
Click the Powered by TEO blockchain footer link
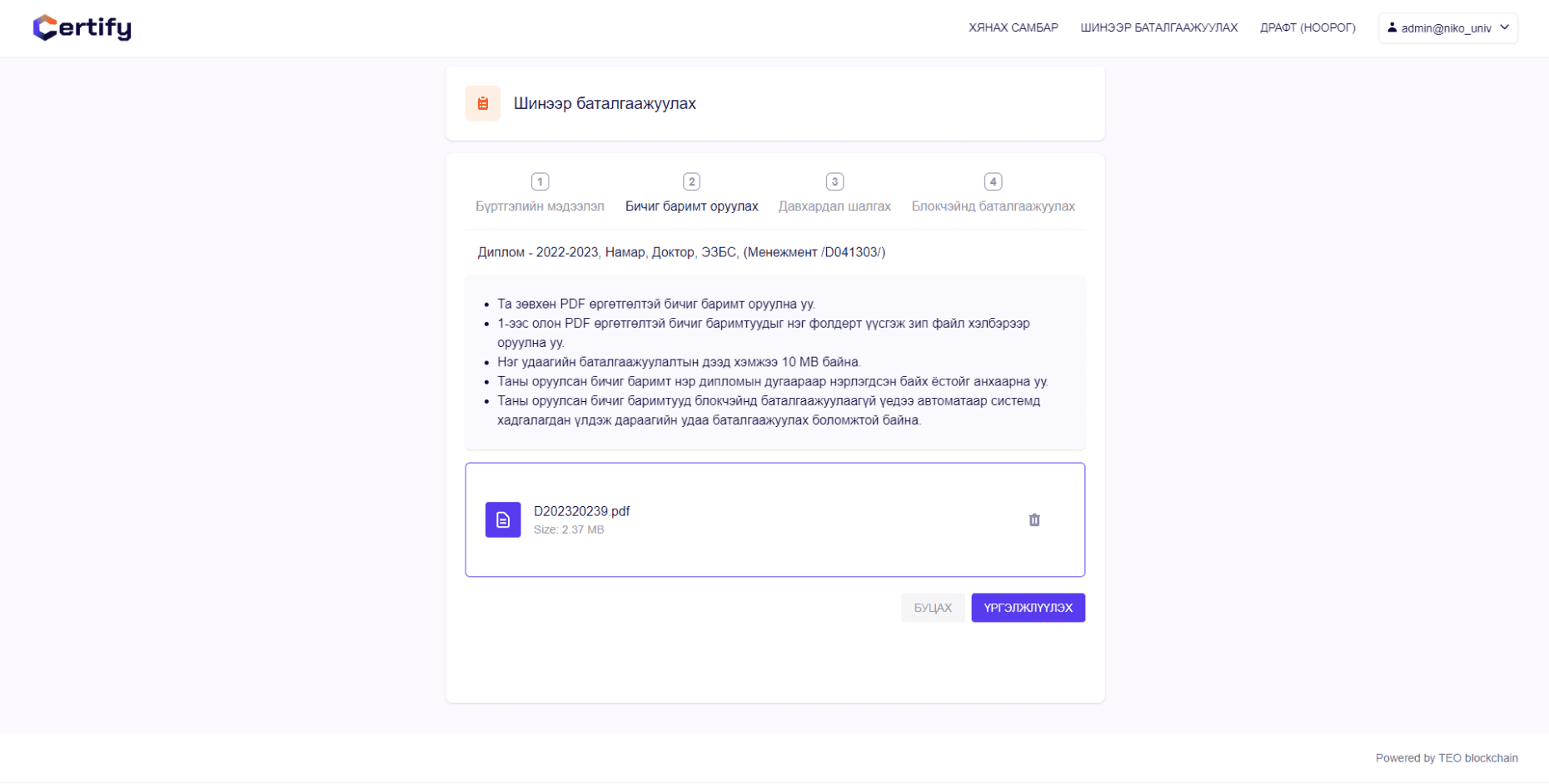click(x=1446, y=758)
